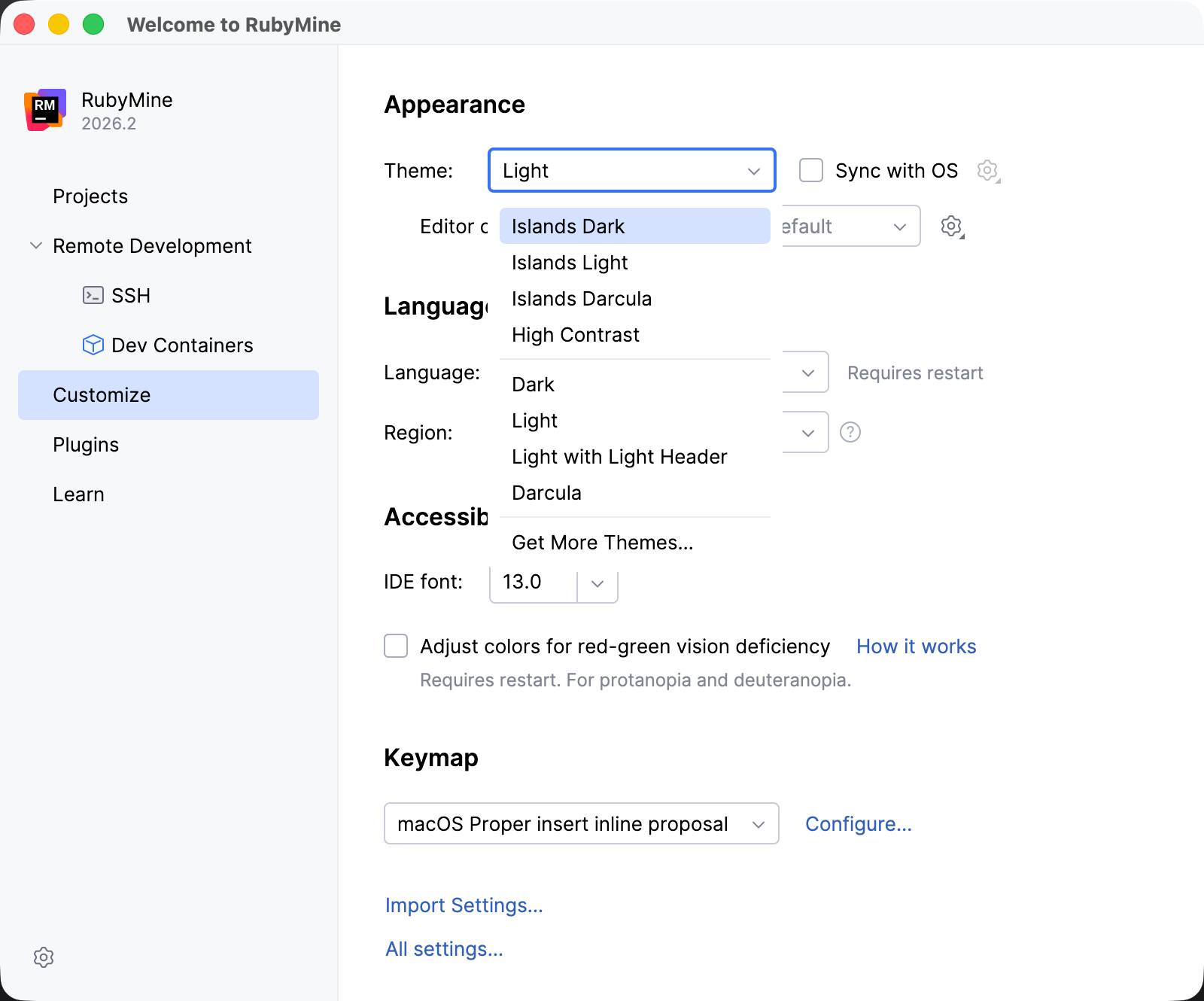Click the Region help question mark icon
This screenshot has height=1001, width=1204.
[x=850, y=432]
